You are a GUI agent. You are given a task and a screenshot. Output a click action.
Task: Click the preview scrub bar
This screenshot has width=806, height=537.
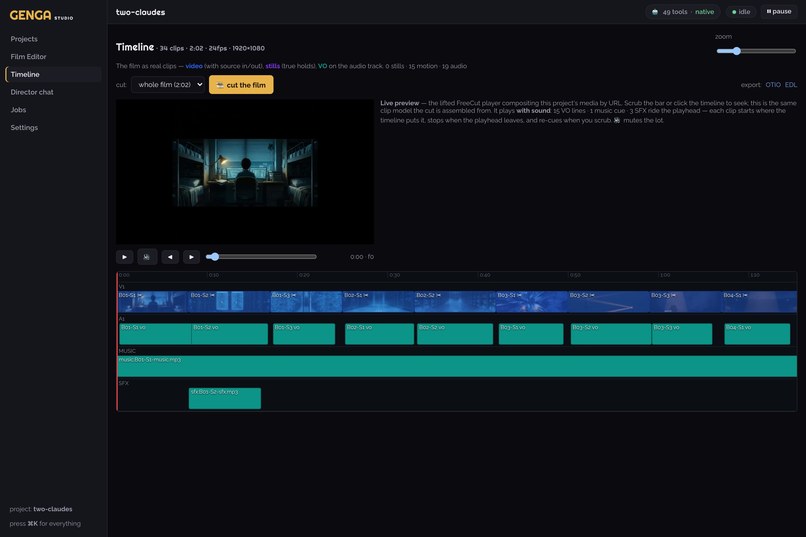[x=261, y=256]
